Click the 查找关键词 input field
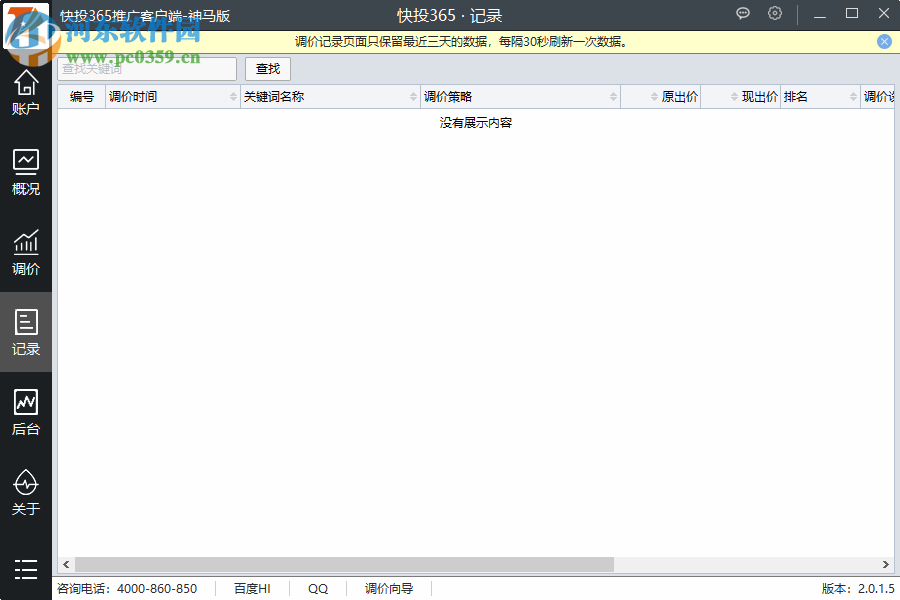 [145, 69]
